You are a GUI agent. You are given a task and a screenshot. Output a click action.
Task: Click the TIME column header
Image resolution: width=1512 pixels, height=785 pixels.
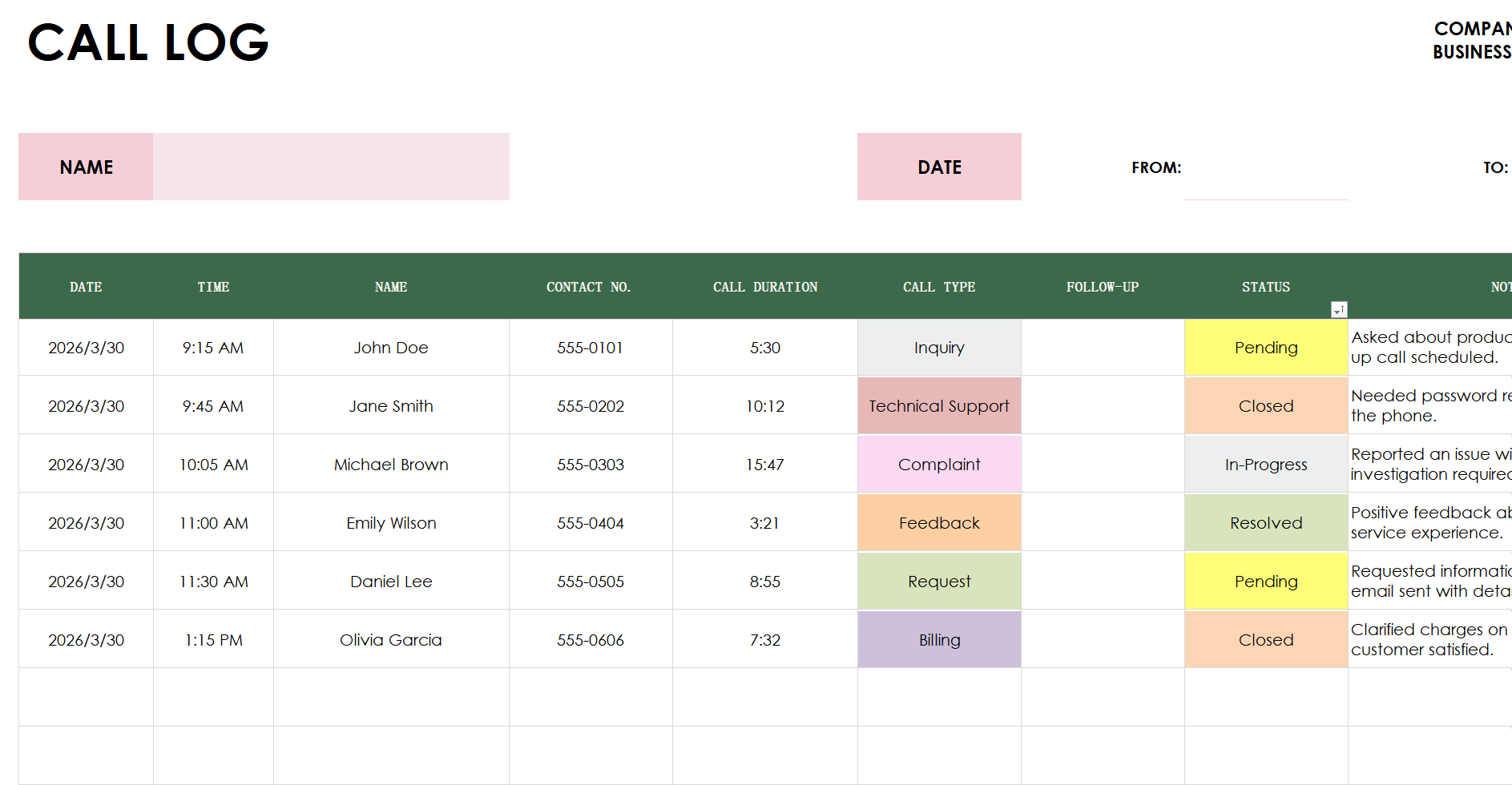[213, 287]
